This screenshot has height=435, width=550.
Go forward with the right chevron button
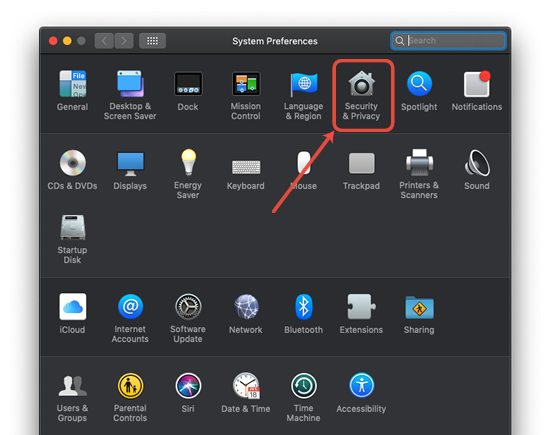click(x=124, y=41)
